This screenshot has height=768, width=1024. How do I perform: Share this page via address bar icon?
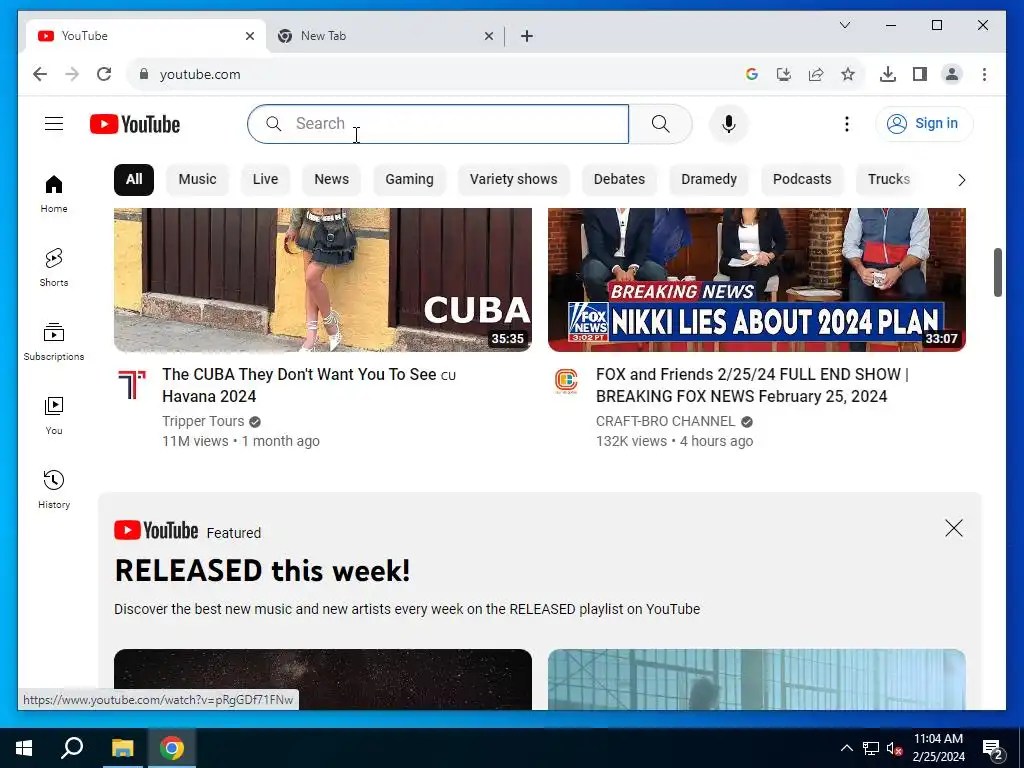816,74
